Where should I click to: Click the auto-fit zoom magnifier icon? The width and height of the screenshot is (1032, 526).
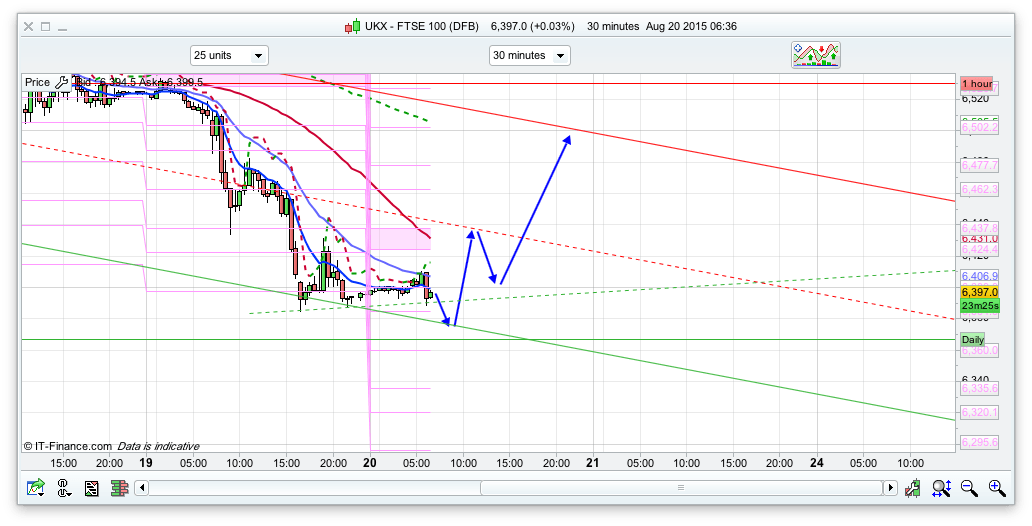point(941,488)
